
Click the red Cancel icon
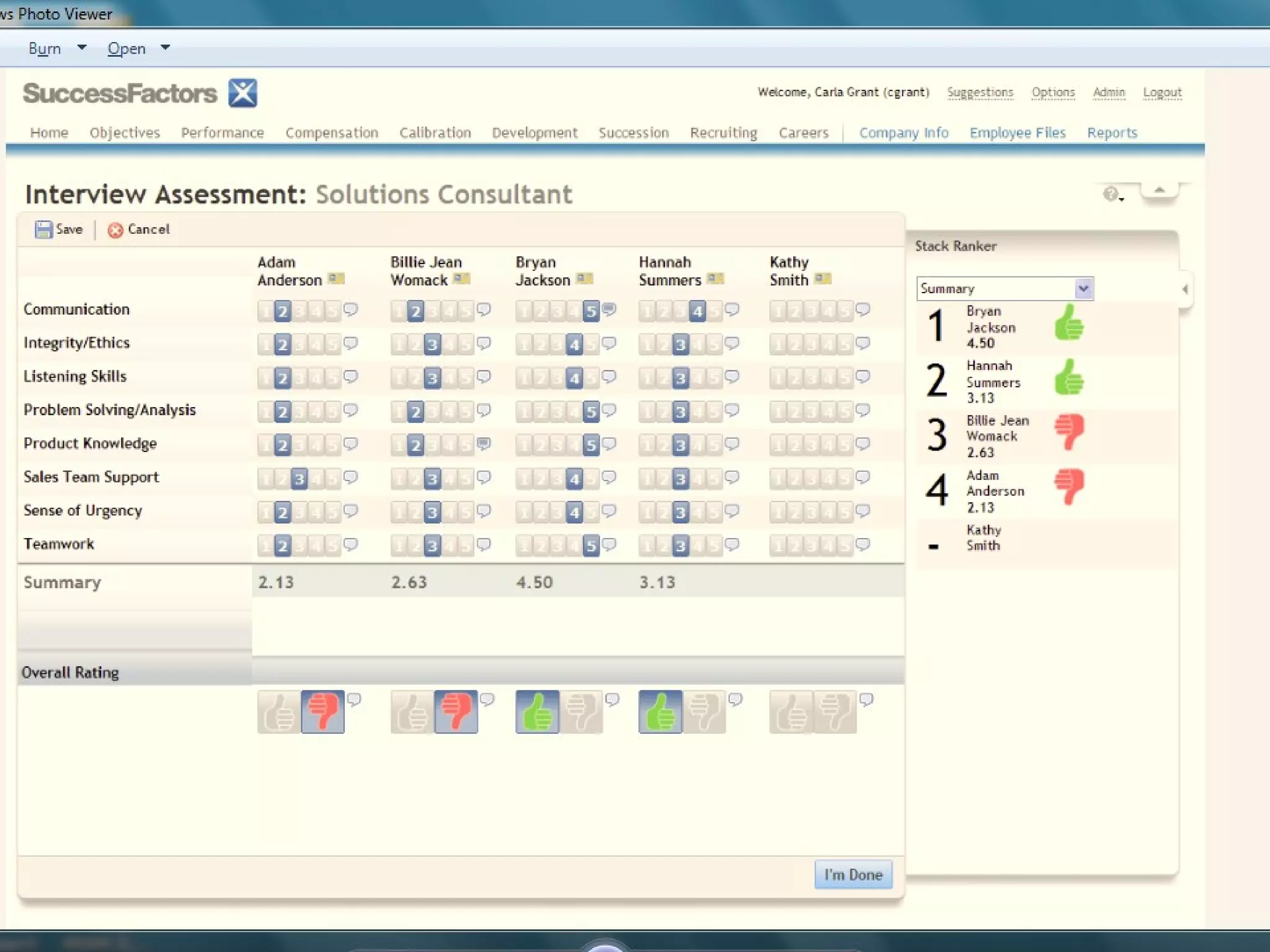click(x=115, y=231)
